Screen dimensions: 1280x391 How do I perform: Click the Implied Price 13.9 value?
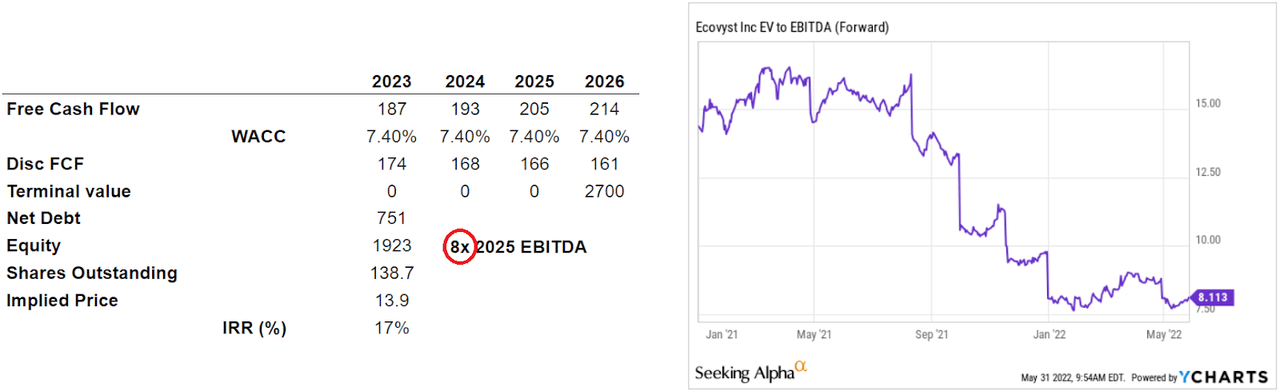[391, 300]
